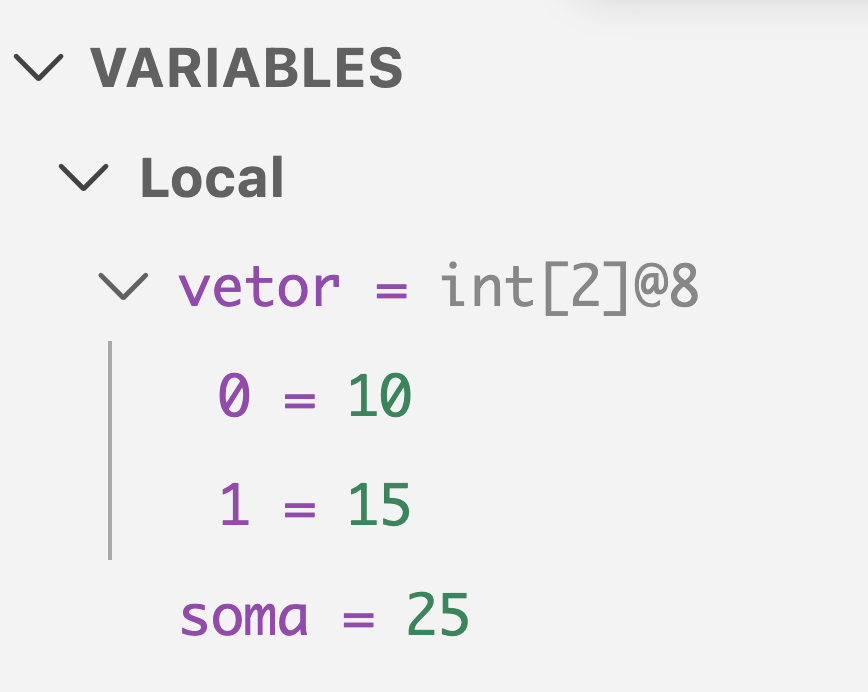Select index 0 name under vetor

point(234,398)
